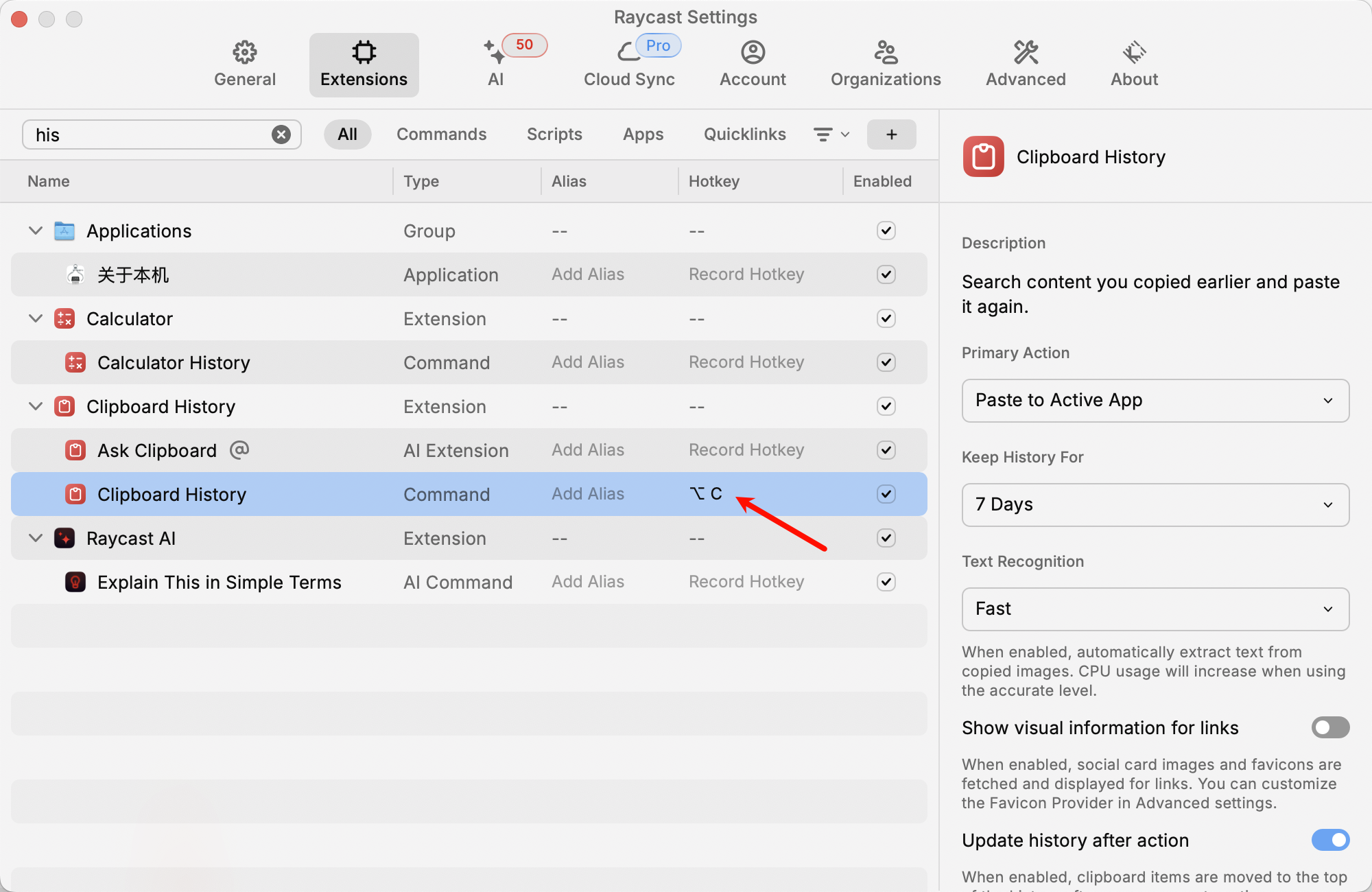This screenshot has height=892, width=1372.
Task: Turn off Update history after action
Action: tap(1329, 840)
